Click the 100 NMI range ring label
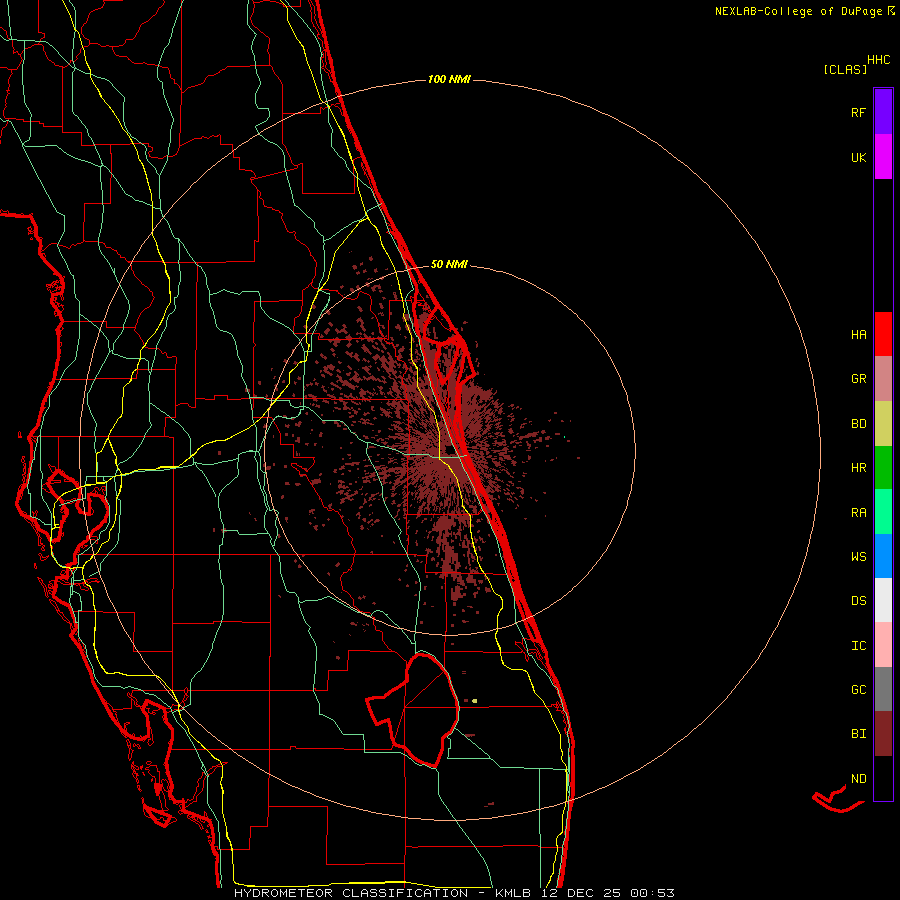This screenshot has width=900, height=900. 449,79
